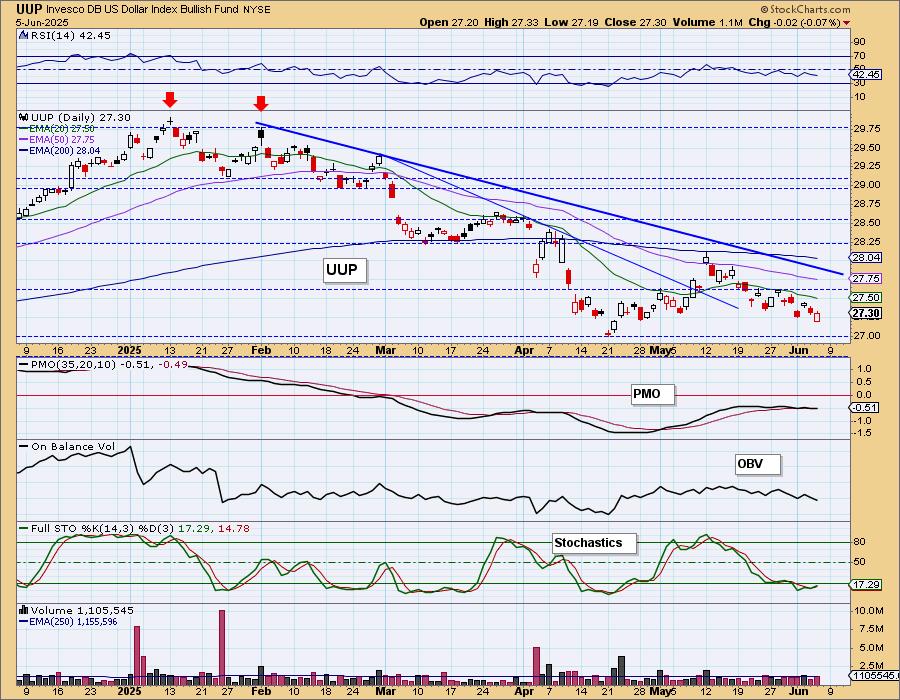This screenshot has width=900, height=700.
Task: Click the UUP (Daily) 27.30 legend
Action: [x=80, y=117]
